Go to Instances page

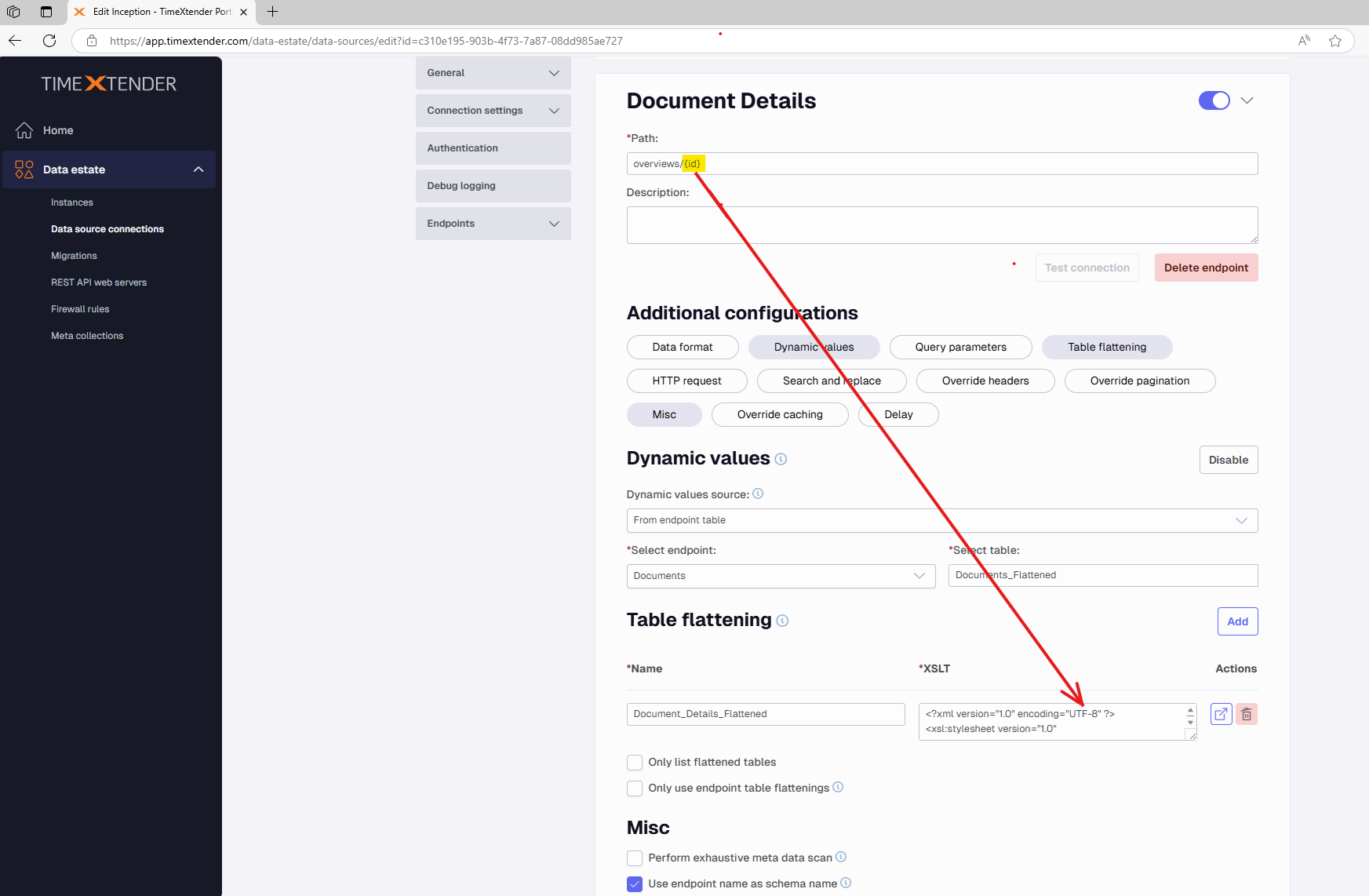pos(72,202)
